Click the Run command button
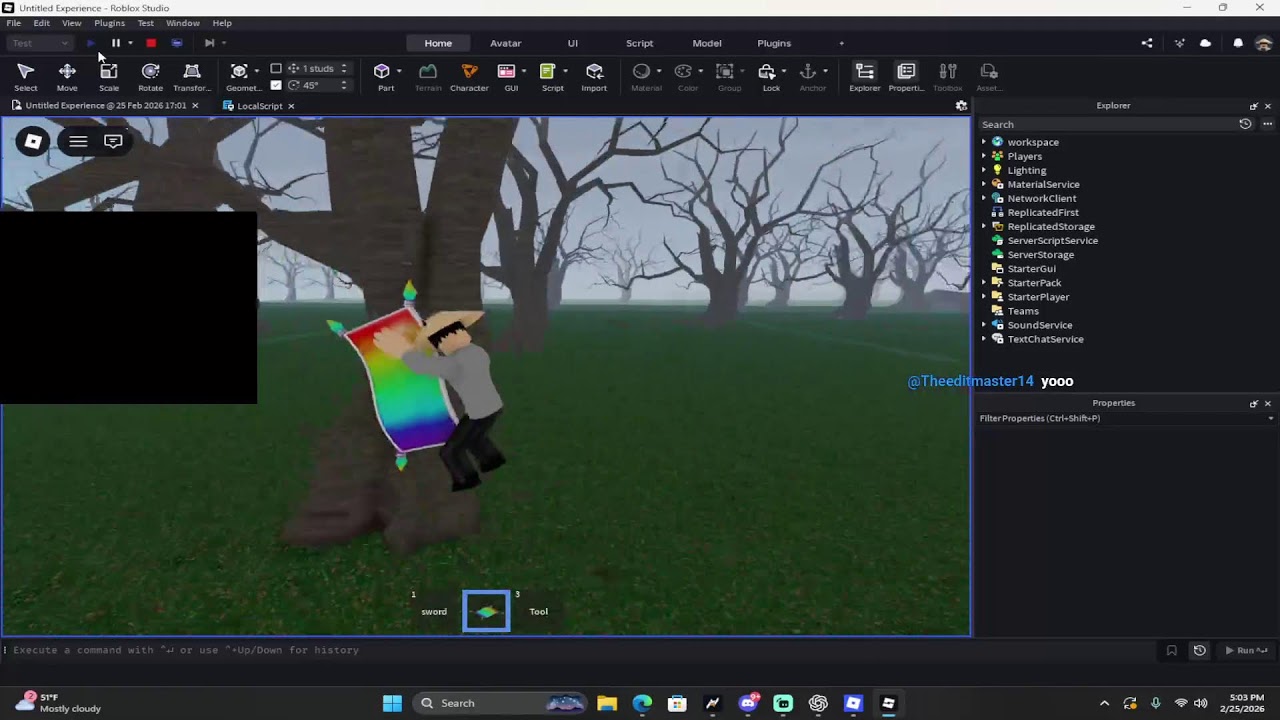Viewport: 1280px width, 720px height. pos(1245,650)
